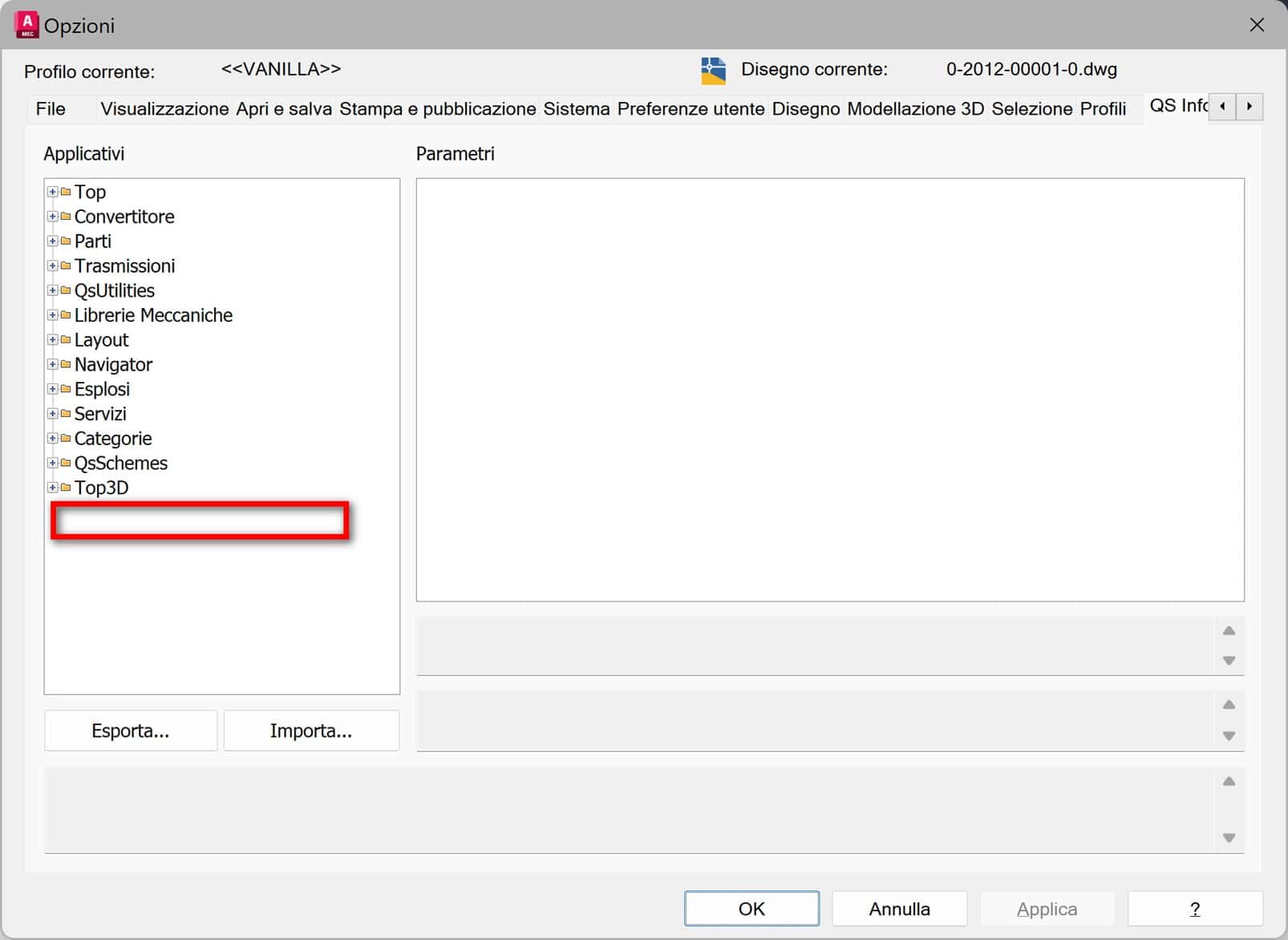Close the Opzioni dialog
The image size is (1288, 940).
(1257, 25)
